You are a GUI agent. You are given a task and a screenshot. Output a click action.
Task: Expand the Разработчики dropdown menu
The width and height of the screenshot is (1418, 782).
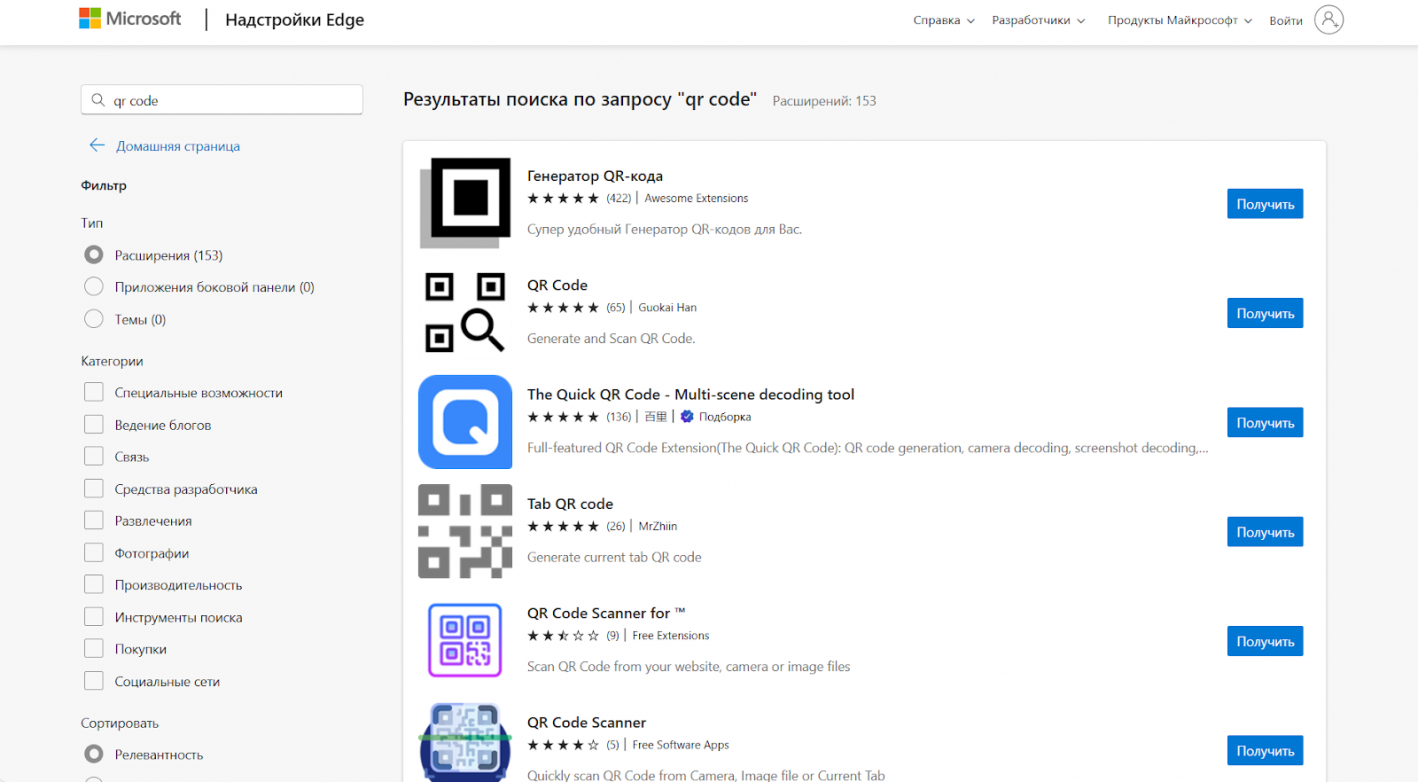[x=1038, y=20]
